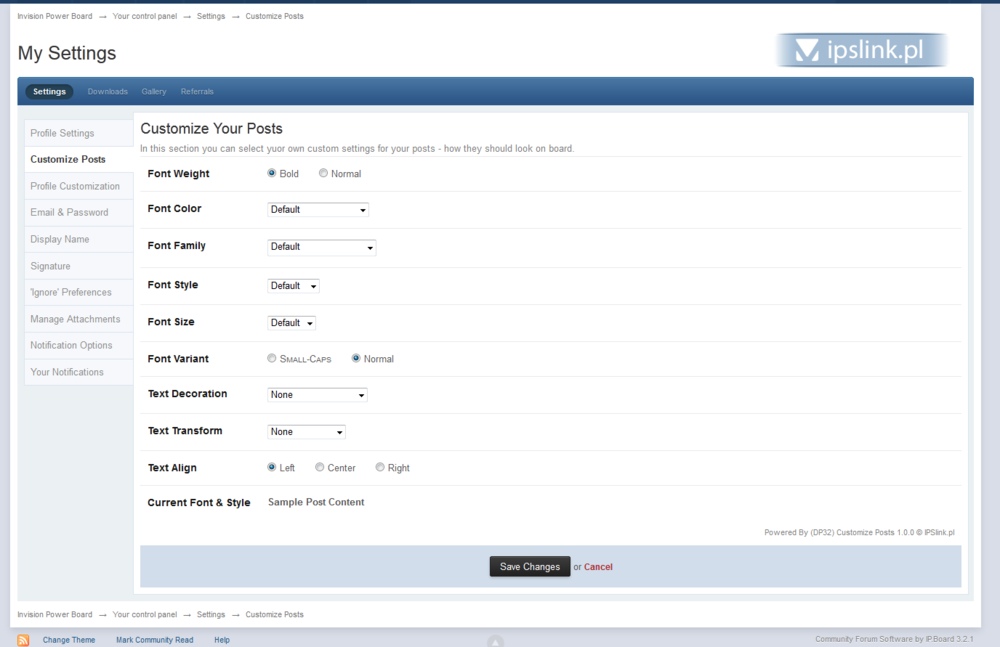Set text align to Right
This screenshot has width=1000, height=647.
(380, 467)
